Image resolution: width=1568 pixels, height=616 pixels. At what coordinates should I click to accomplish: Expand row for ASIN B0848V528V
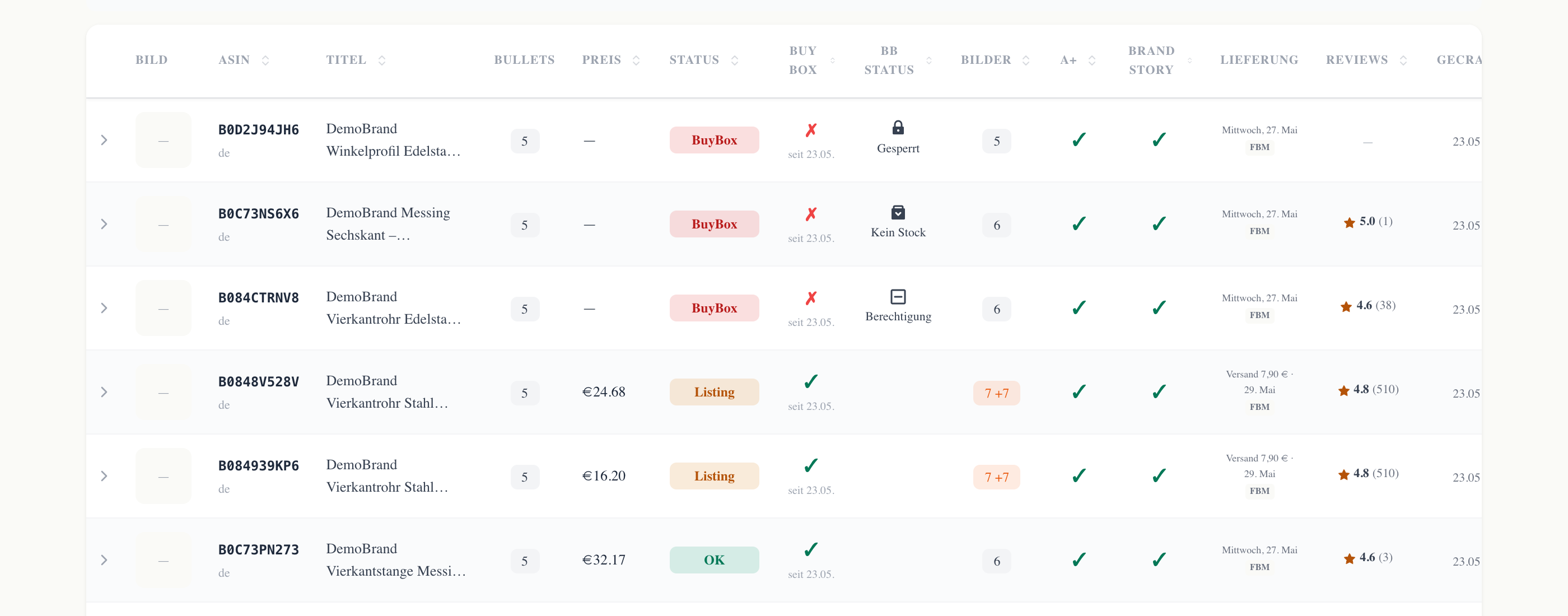104,392
